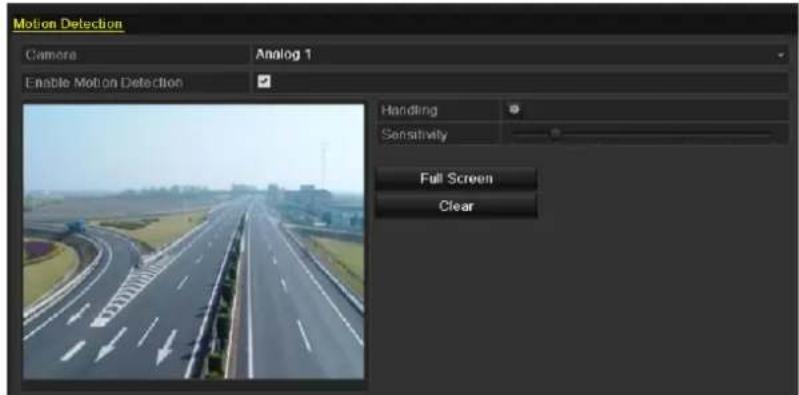Click the Enable Motion Detection label
This screenshot has height=395, width=799.
click(104, 82)
